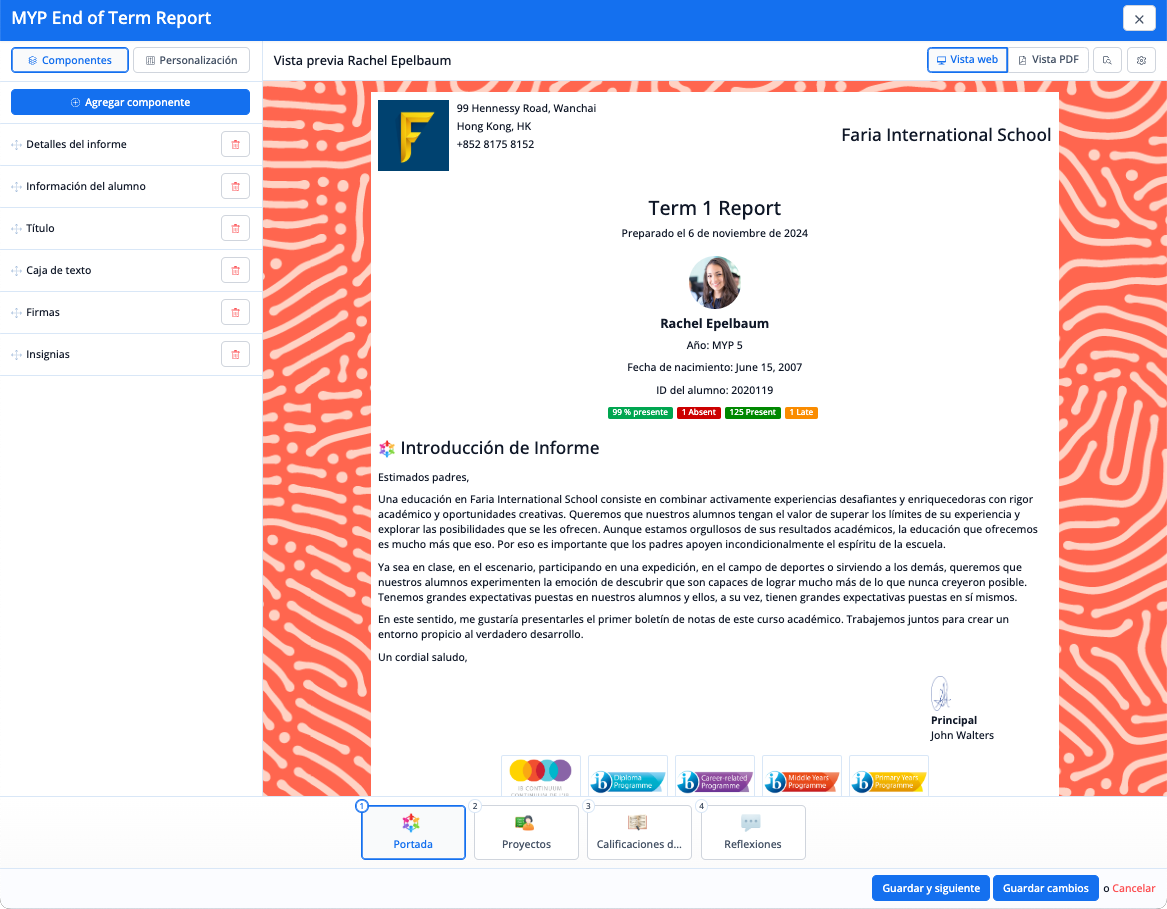Open the Personalización tab

191,60
